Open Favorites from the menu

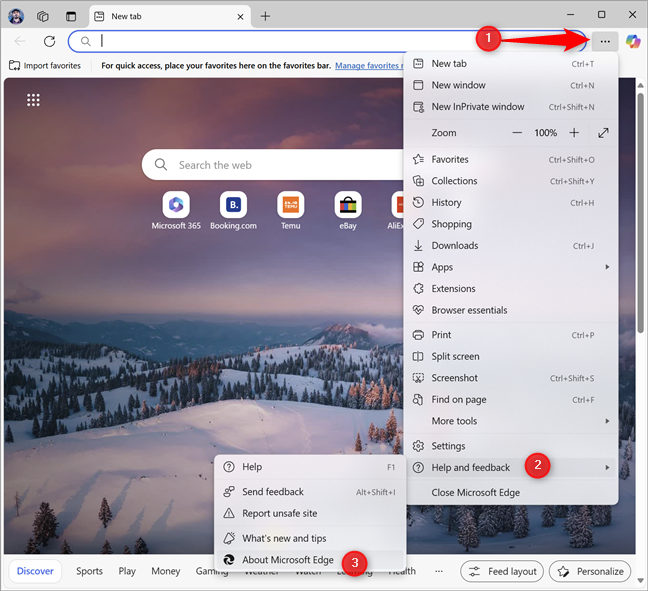(511, 160)
